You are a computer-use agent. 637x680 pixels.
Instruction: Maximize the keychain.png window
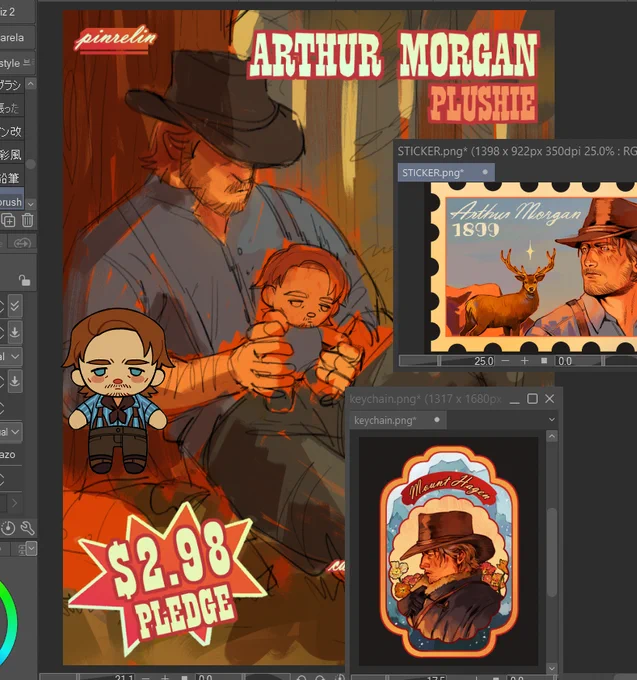tap(532, 399)
